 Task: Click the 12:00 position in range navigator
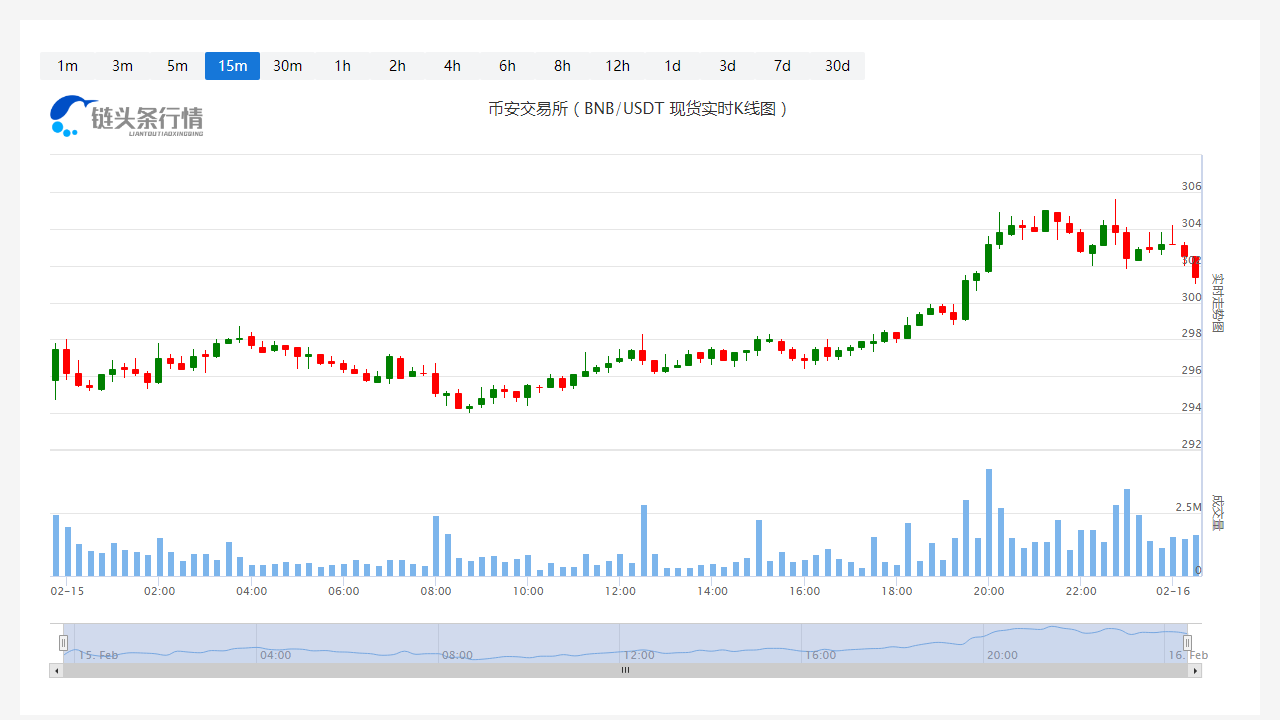[638, 655]
